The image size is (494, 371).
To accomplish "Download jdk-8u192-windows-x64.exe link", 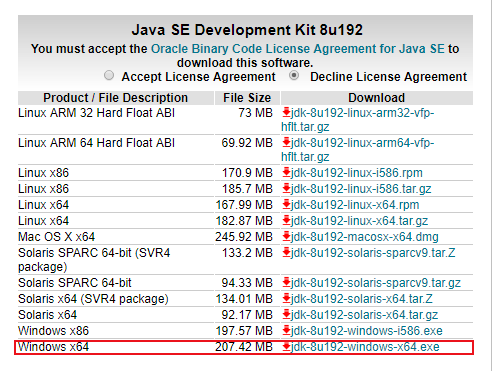I will click(x=365, y=347).
